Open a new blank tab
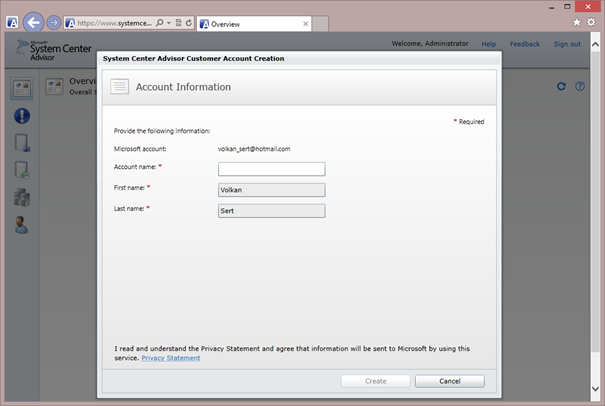This screenshot has height=406, width=605. 320,24
